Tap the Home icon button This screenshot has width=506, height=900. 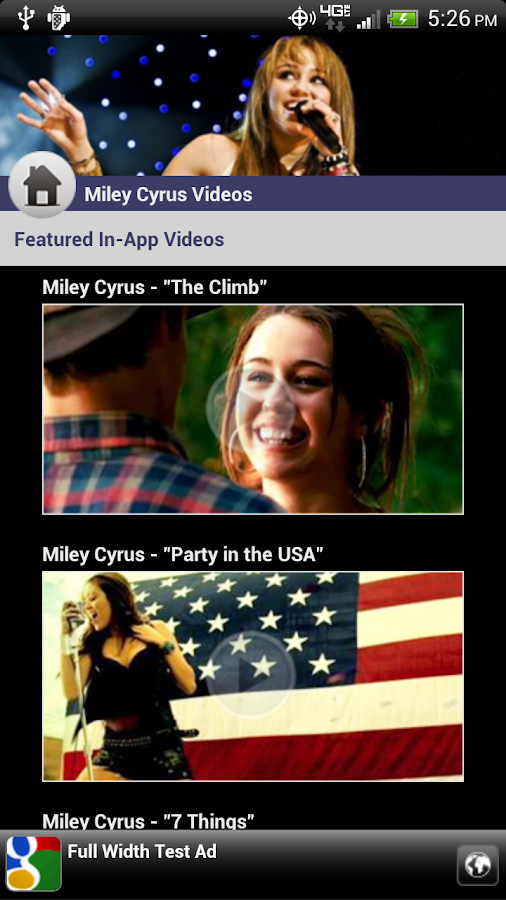coord(42,185)
